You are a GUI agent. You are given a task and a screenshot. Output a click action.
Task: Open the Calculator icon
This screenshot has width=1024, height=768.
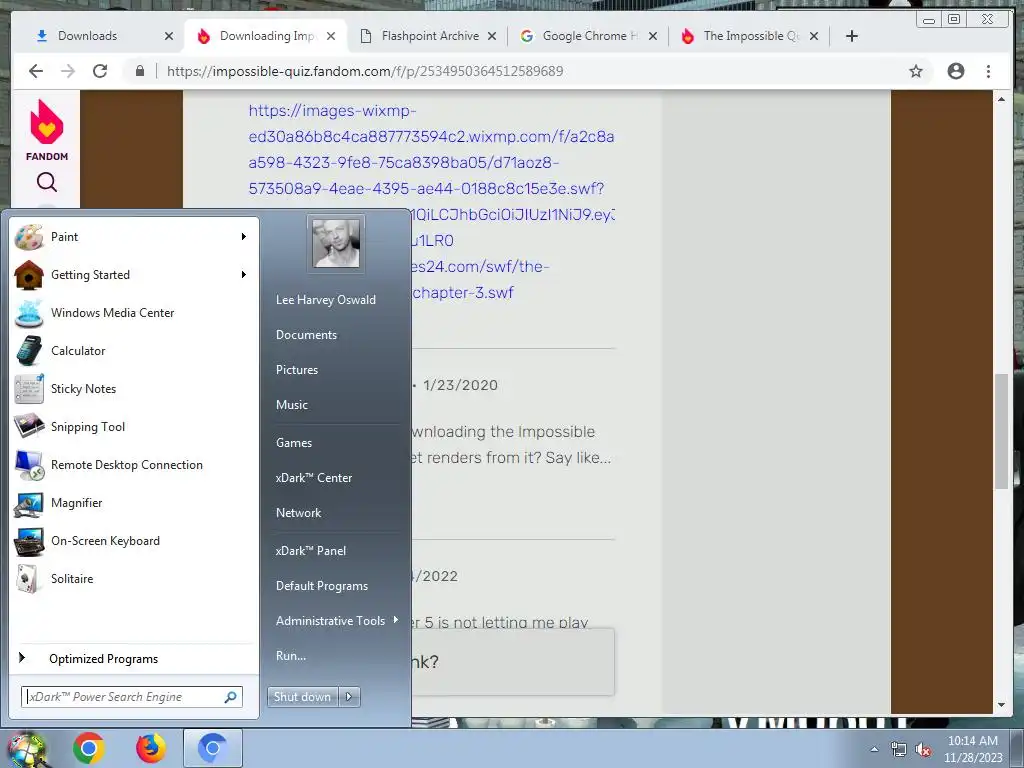29,351
